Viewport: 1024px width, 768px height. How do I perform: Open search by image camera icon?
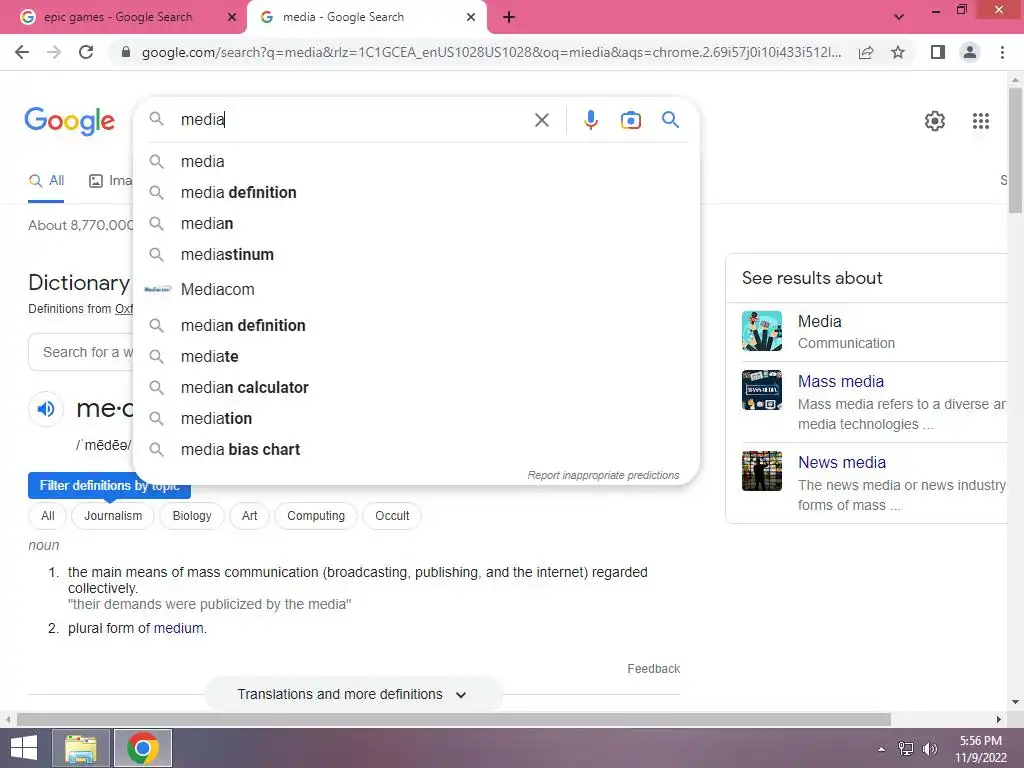(x=630, y=120)
